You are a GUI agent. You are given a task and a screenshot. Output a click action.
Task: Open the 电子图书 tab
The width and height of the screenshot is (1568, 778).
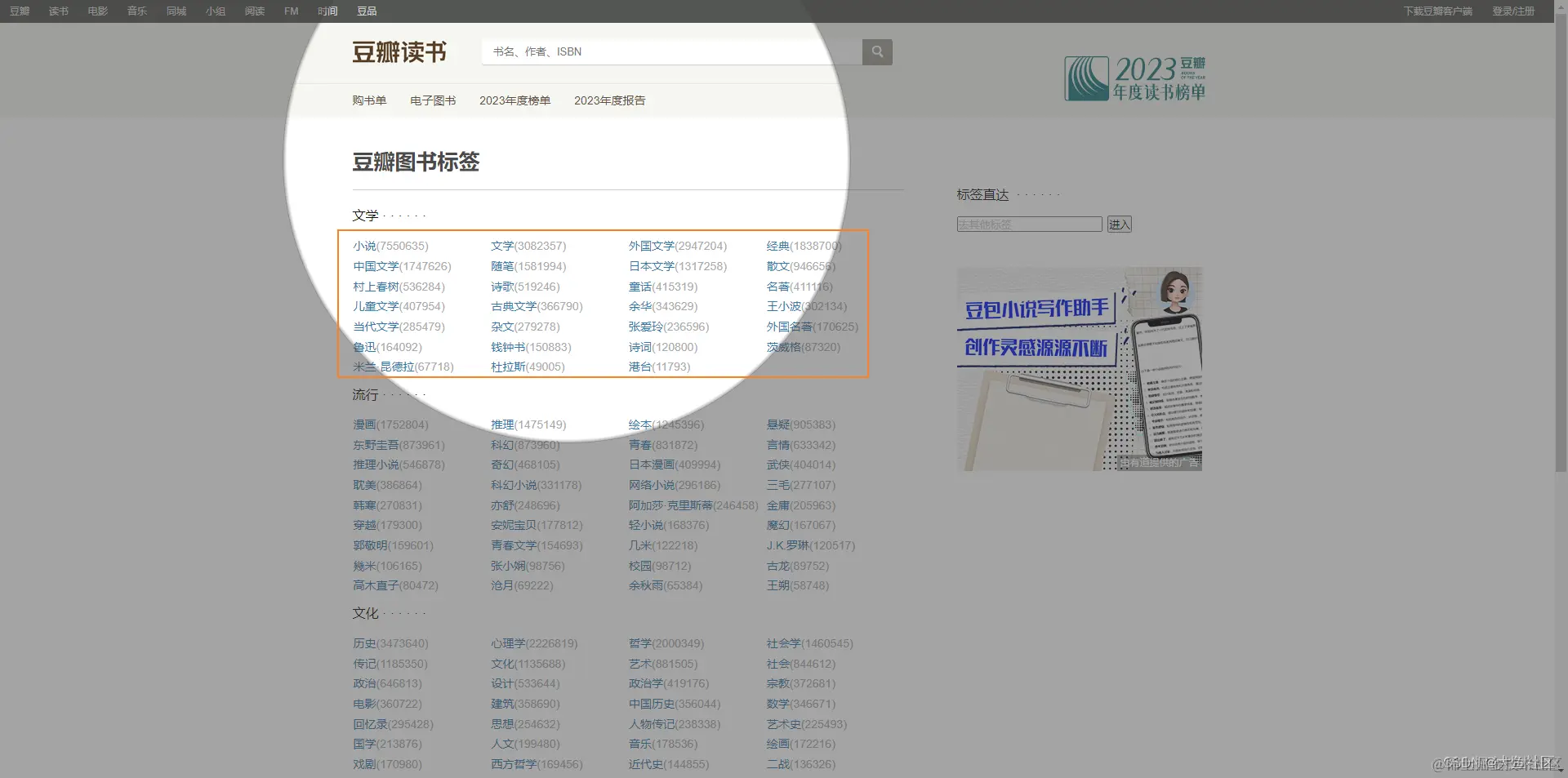pos(433,100)
